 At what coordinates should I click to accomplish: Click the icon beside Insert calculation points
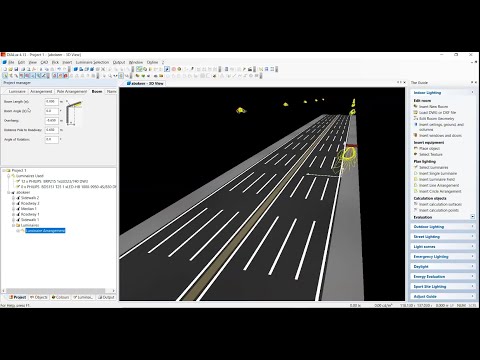[416, 210]
